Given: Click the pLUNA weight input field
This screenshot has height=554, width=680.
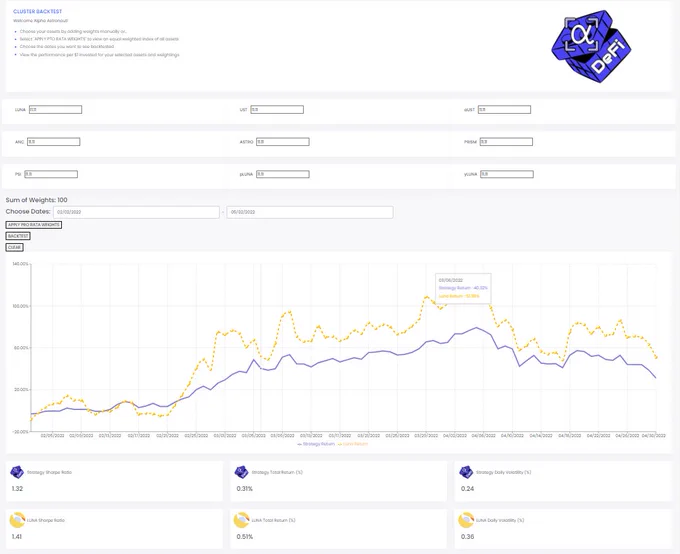Looking at the screenshot, I should [283, 174].
